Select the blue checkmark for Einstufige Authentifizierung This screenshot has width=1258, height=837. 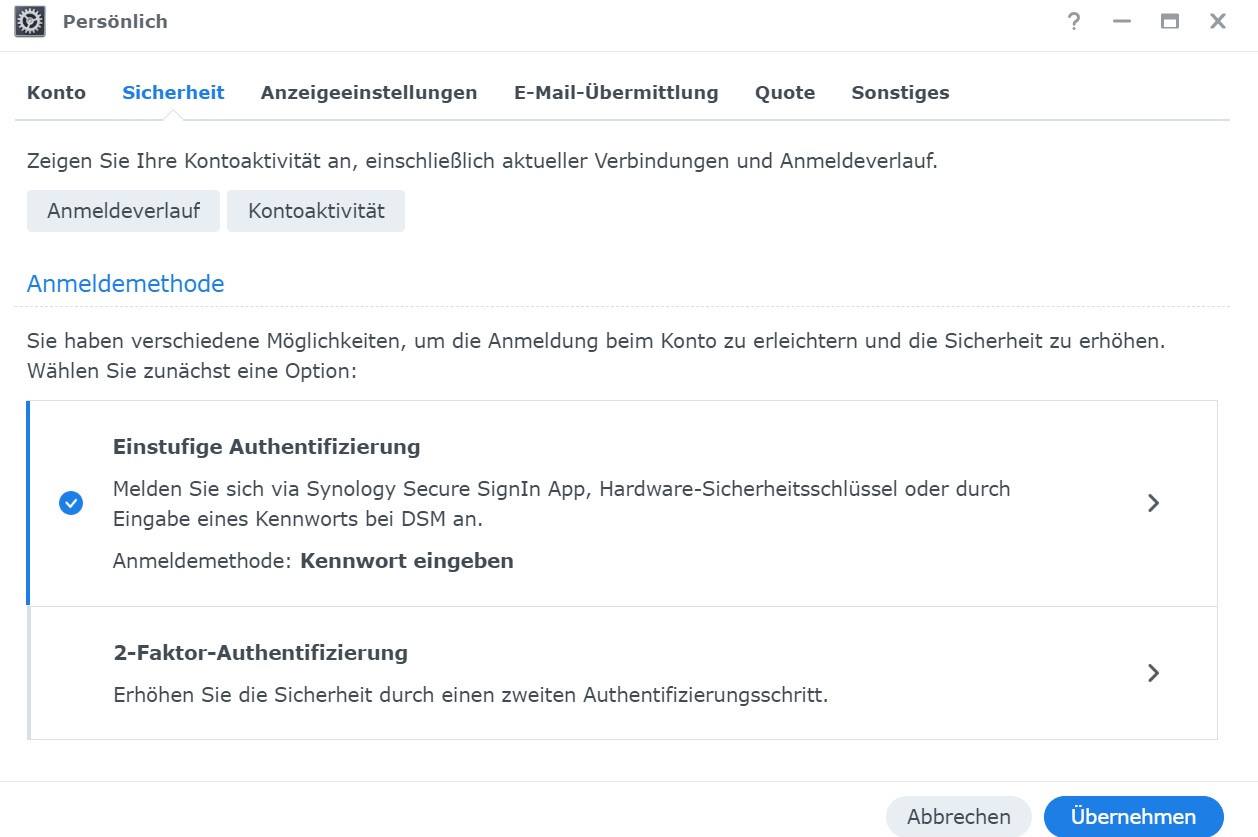[71, 503]
